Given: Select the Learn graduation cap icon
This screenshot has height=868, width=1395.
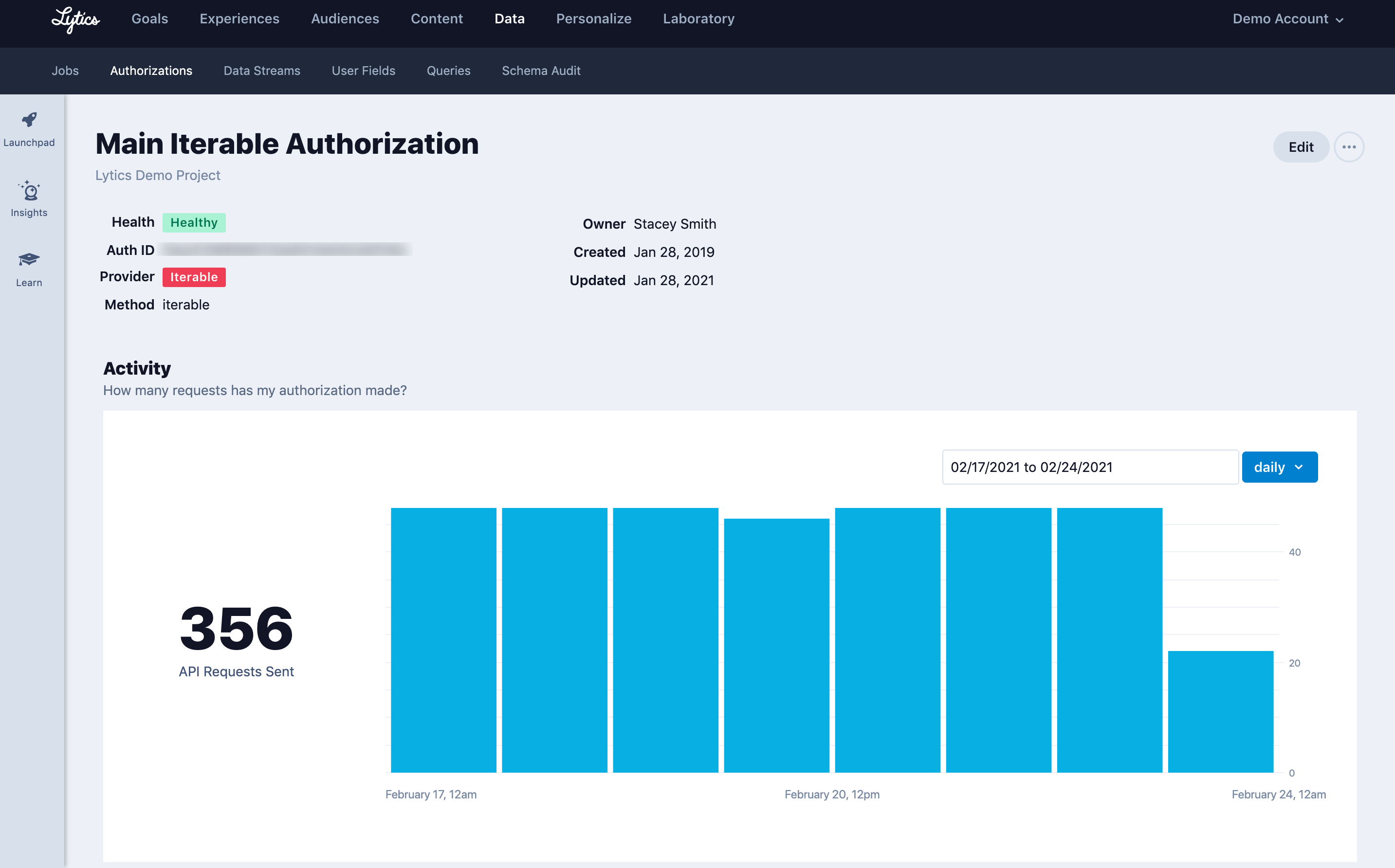Looking at the screenshot, I should 29,262.
